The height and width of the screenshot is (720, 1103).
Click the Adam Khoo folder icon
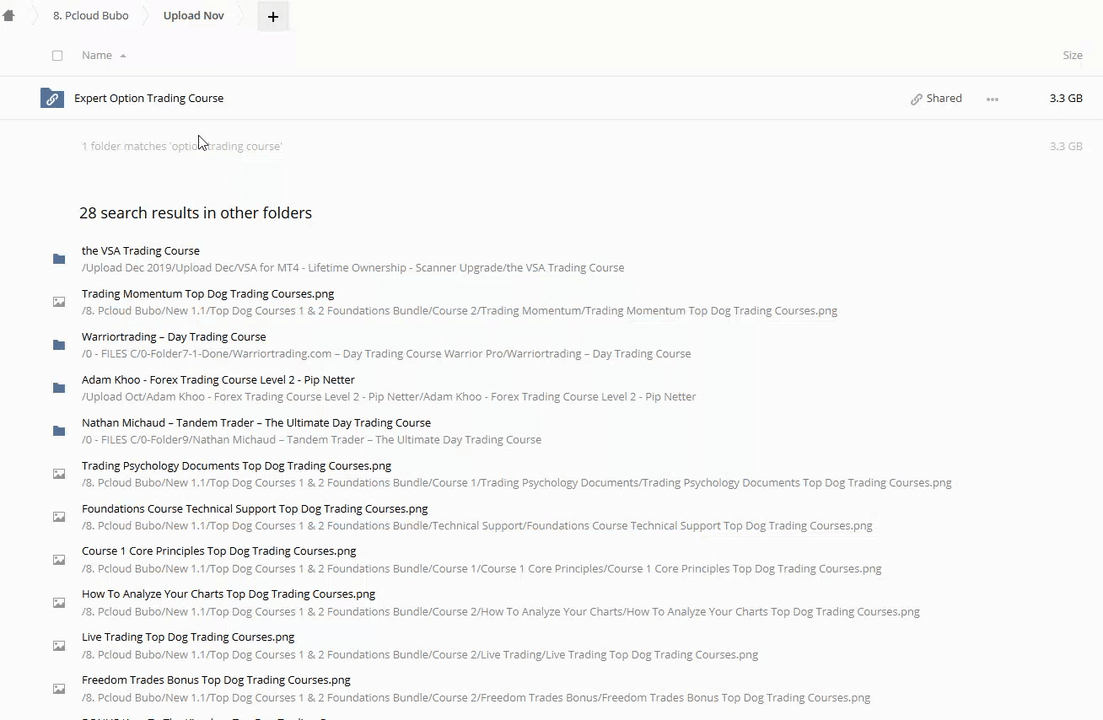(x=59, y=388)
